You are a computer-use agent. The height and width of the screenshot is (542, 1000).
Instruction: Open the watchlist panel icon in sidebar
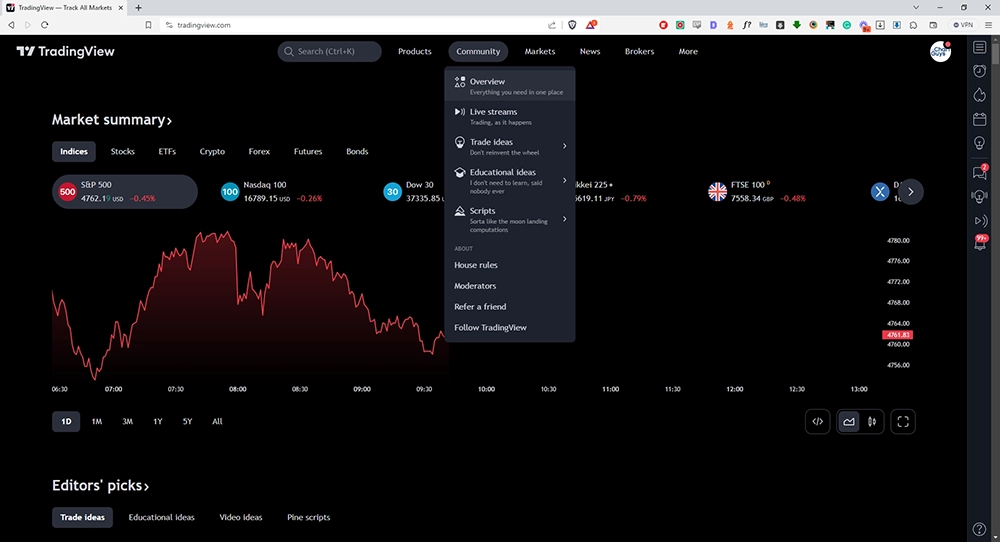(x=980, y=47)
